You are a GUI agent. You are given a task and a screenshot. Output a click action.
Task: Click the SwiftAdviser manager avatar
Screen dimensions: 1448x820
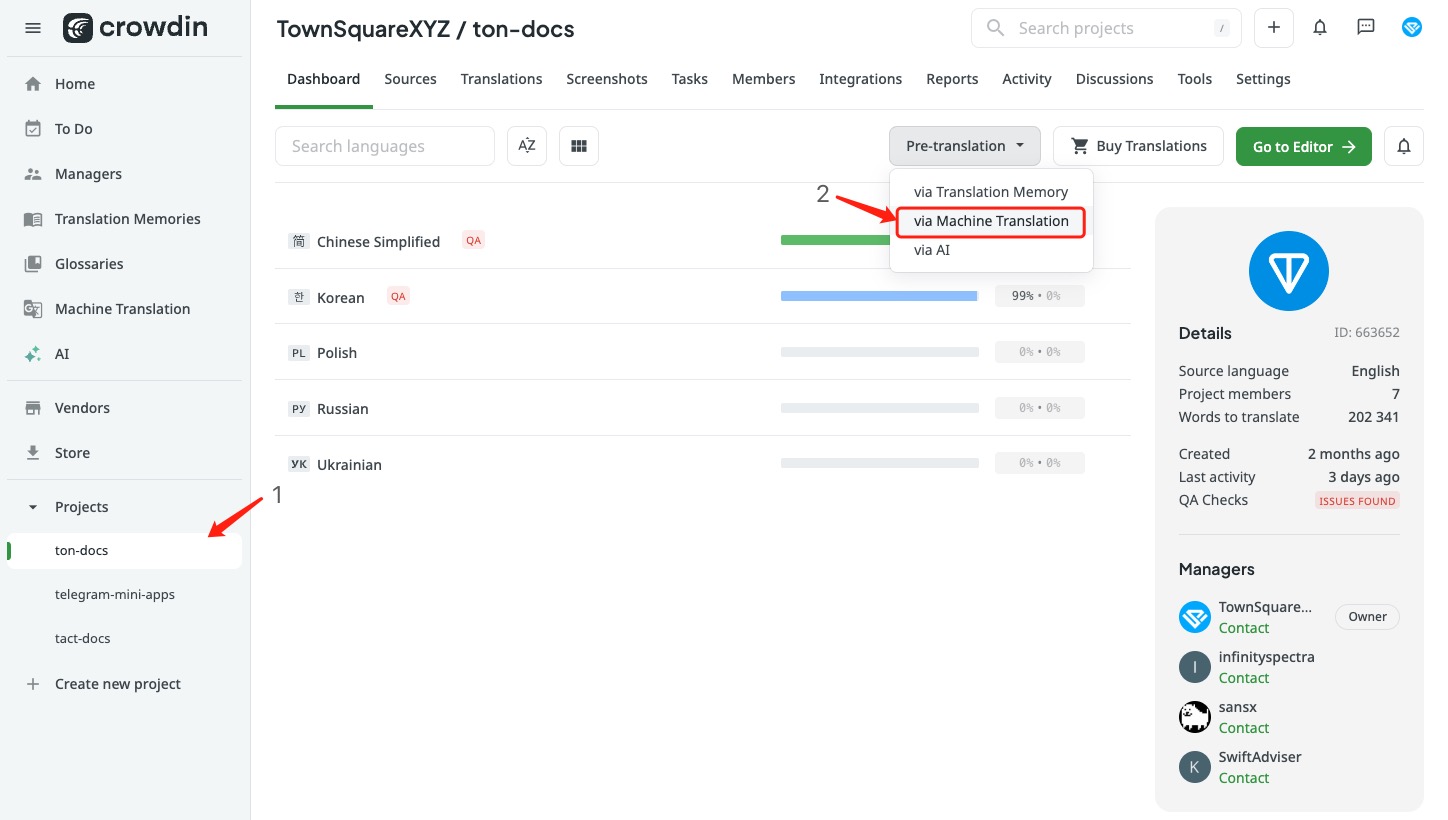pos(1195,767)
